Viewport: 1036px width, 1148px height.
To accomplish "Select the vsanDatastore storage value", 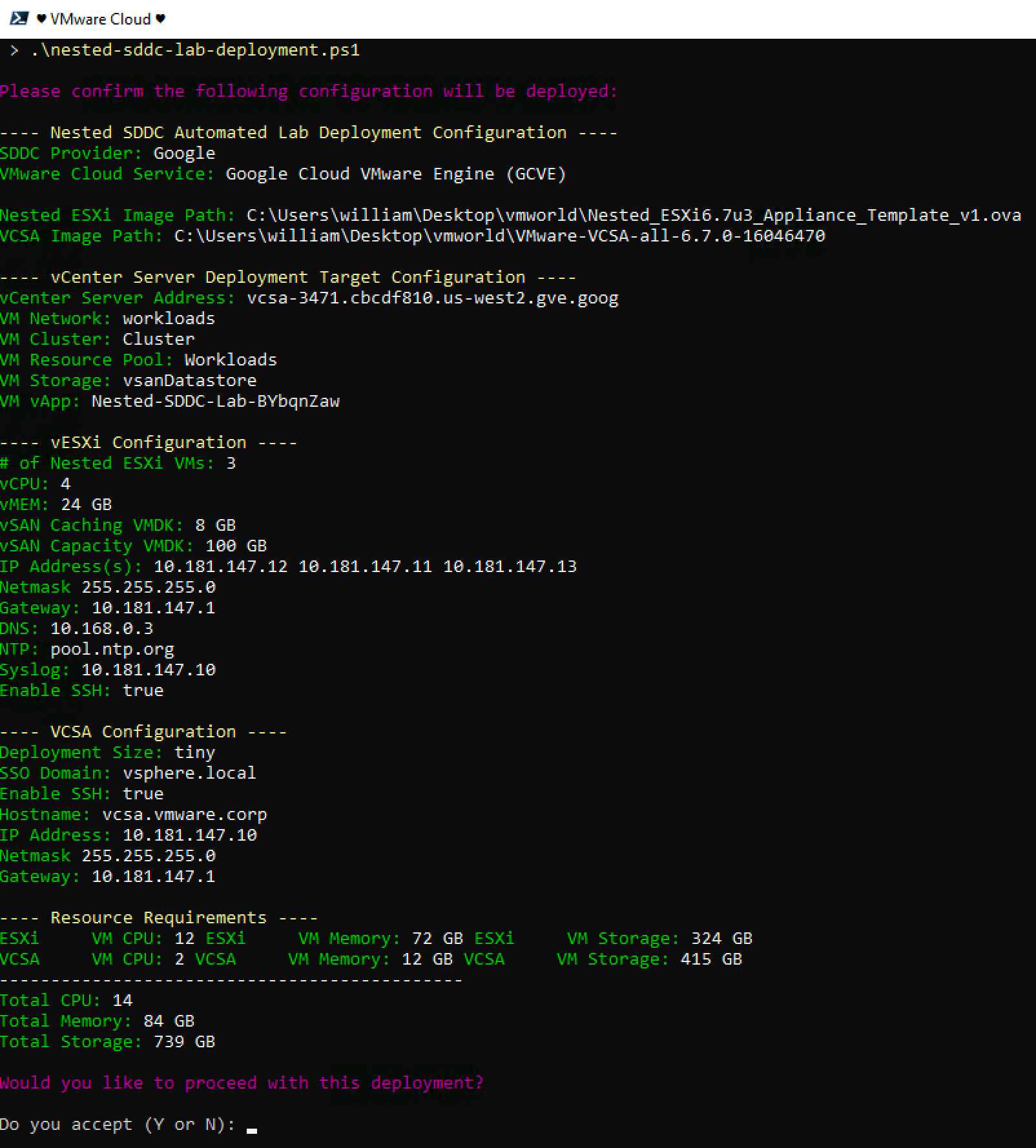I will click(x=189, y=380).
